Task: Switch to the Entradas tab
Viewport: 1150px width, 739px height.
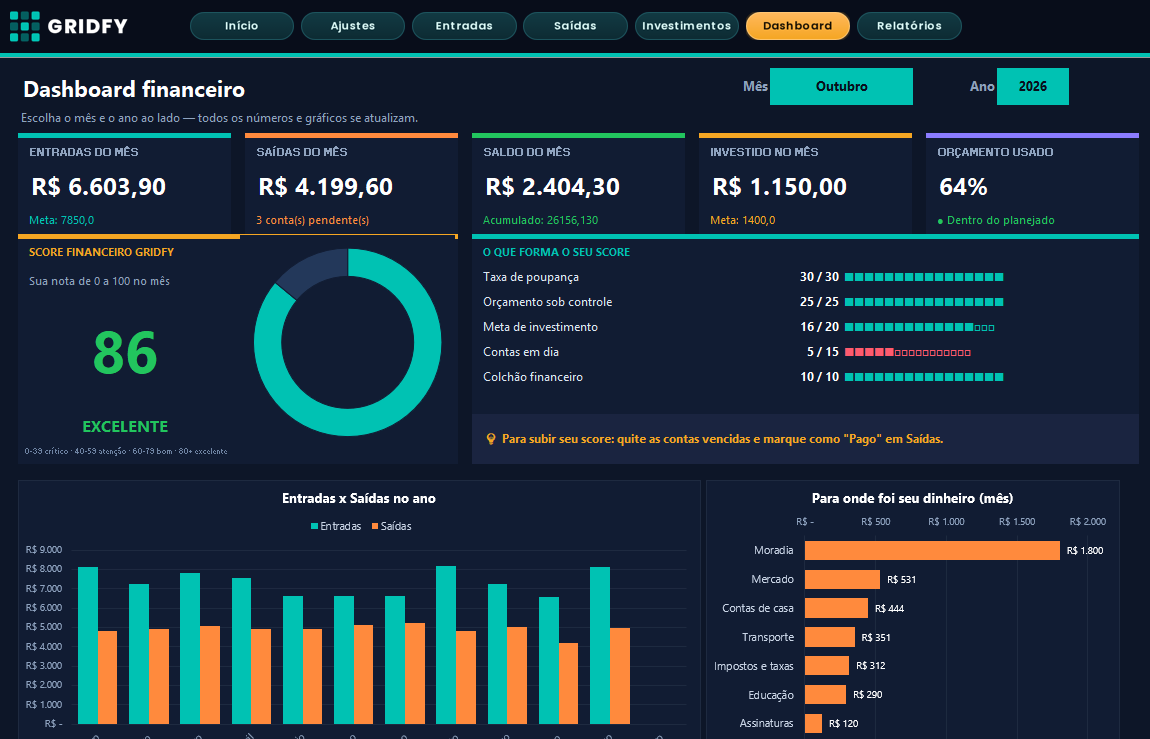Action: coord(464,26)
